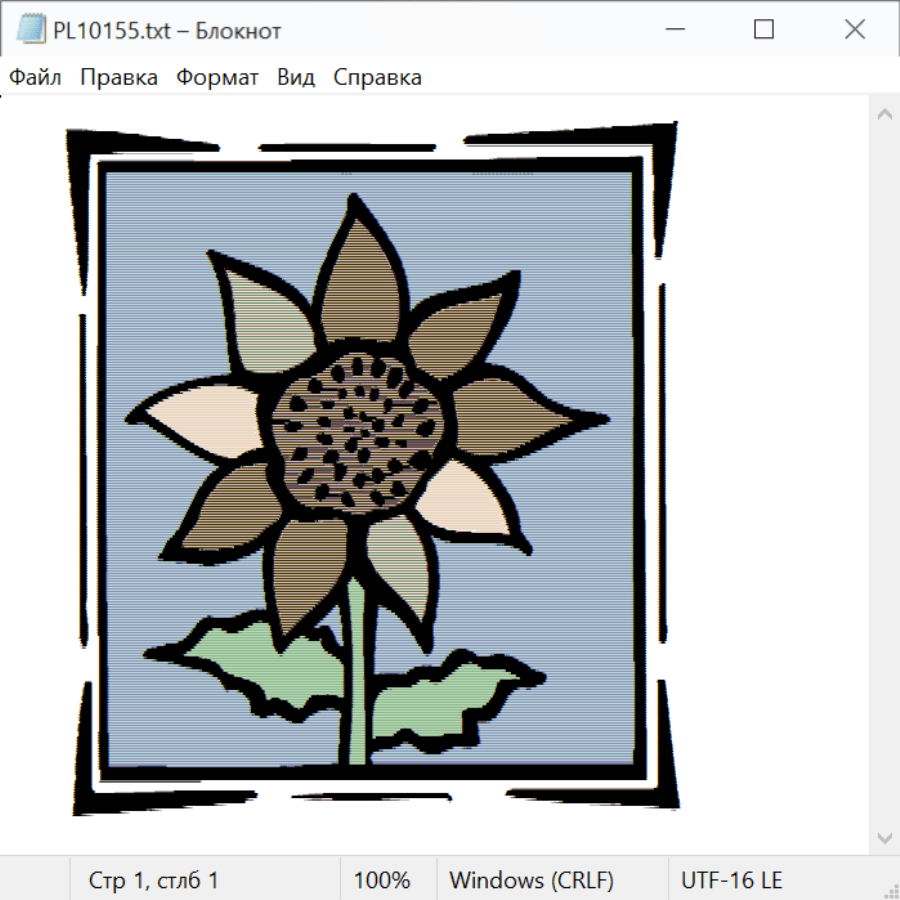Click the Стр 1, стлб 1 status indicator
Screen dimensions: 900x900
(x=154, y=880)
